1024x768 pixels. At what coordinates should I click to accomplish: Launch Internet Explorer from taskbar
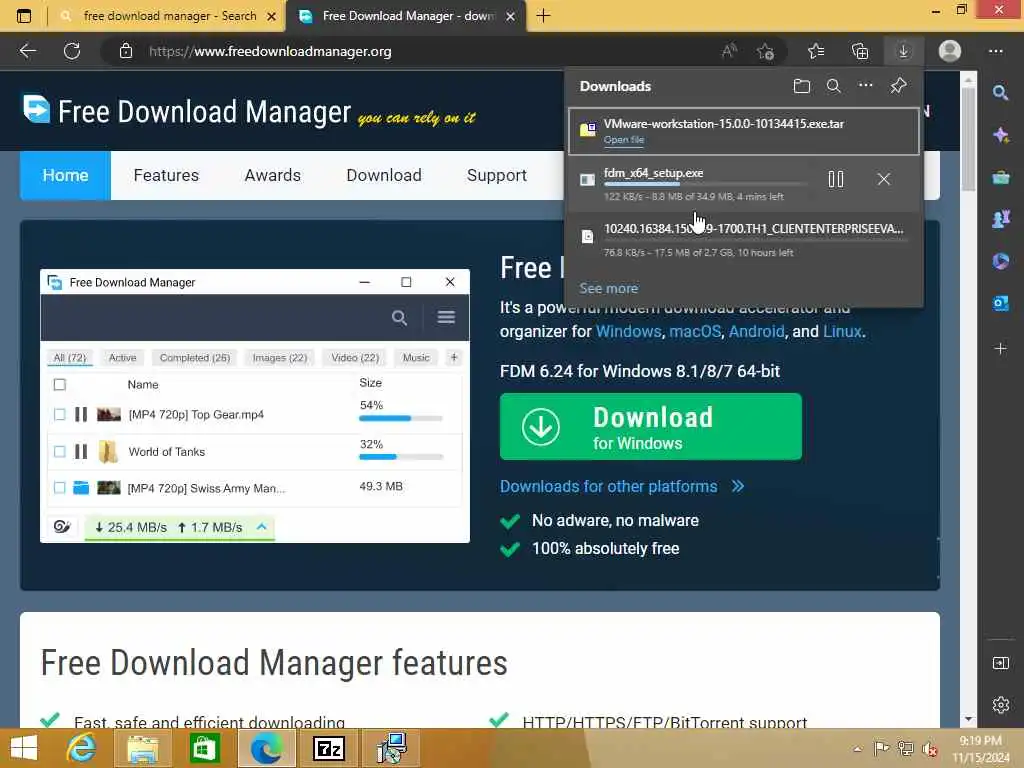81,748
